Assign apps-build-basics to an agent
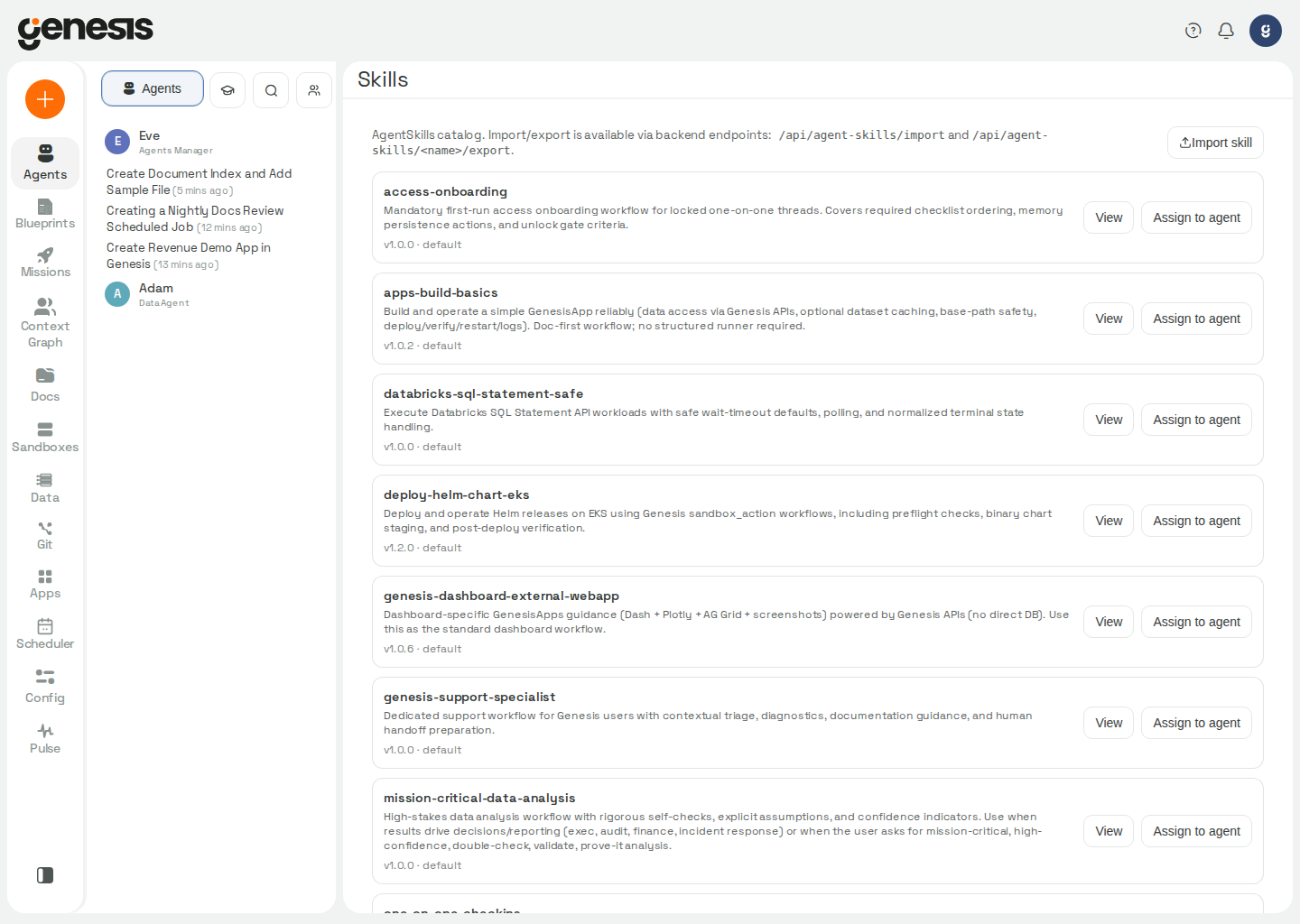 [1196, 319]
